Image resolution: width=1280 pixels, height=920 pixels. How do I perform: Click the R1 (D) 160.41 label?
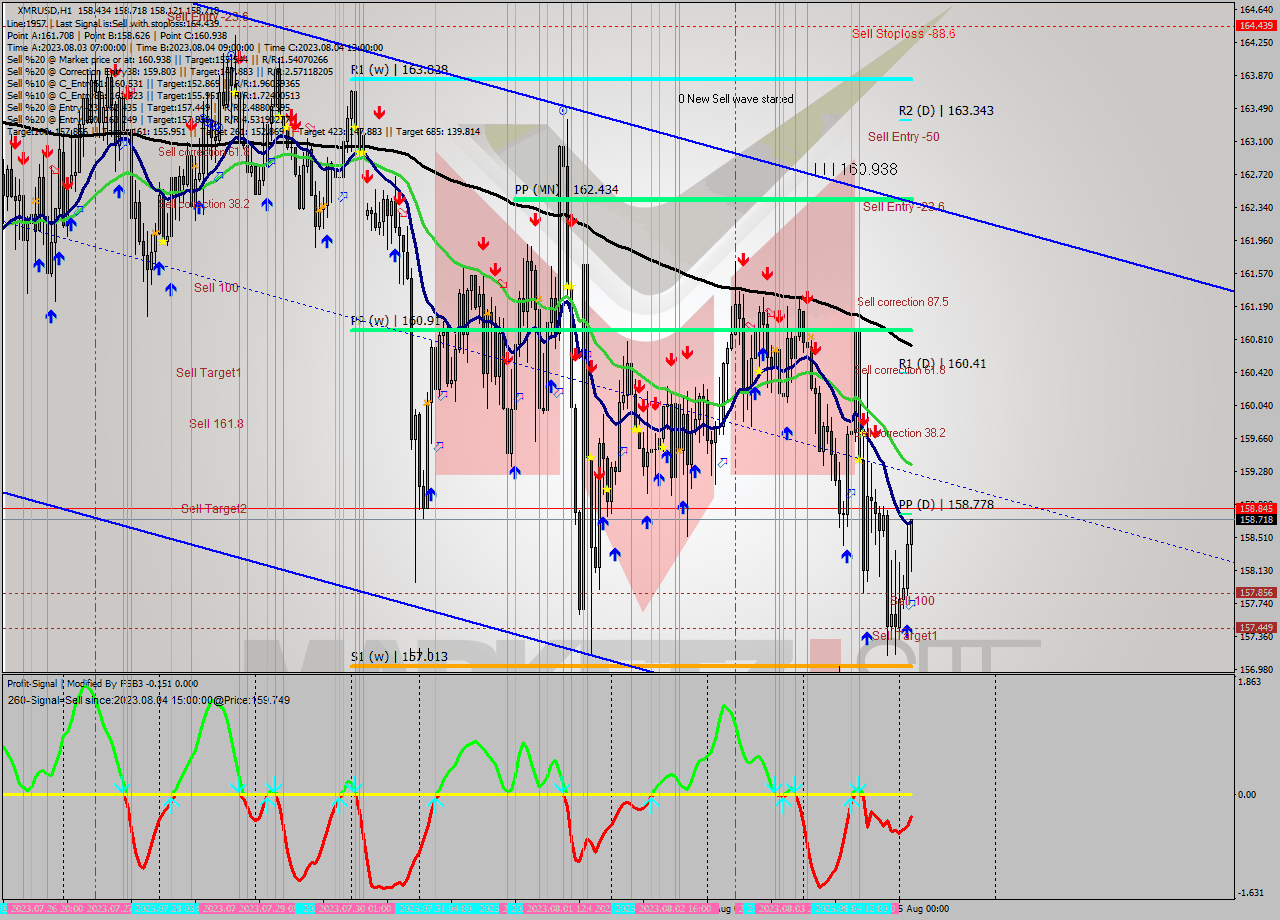(941, 364)
